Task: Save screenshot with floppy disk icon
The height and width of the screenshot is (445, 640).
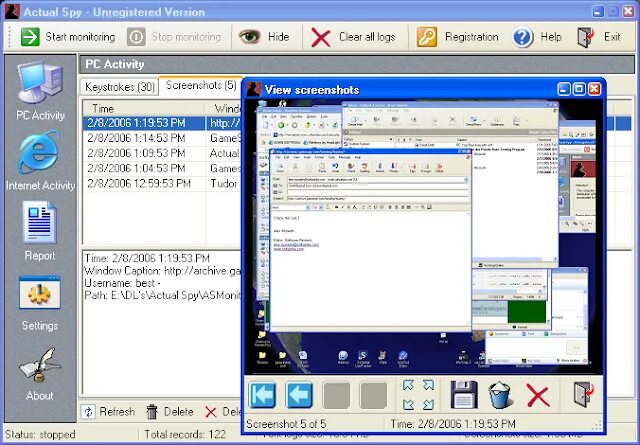Action: pos(464,395)
